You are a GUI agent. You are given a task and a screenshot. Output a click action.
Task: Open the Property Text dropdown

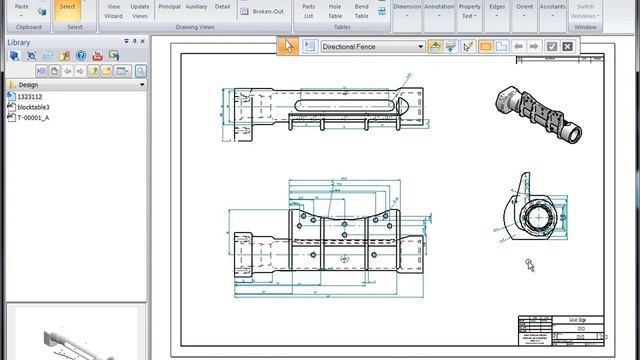[469, 11]
